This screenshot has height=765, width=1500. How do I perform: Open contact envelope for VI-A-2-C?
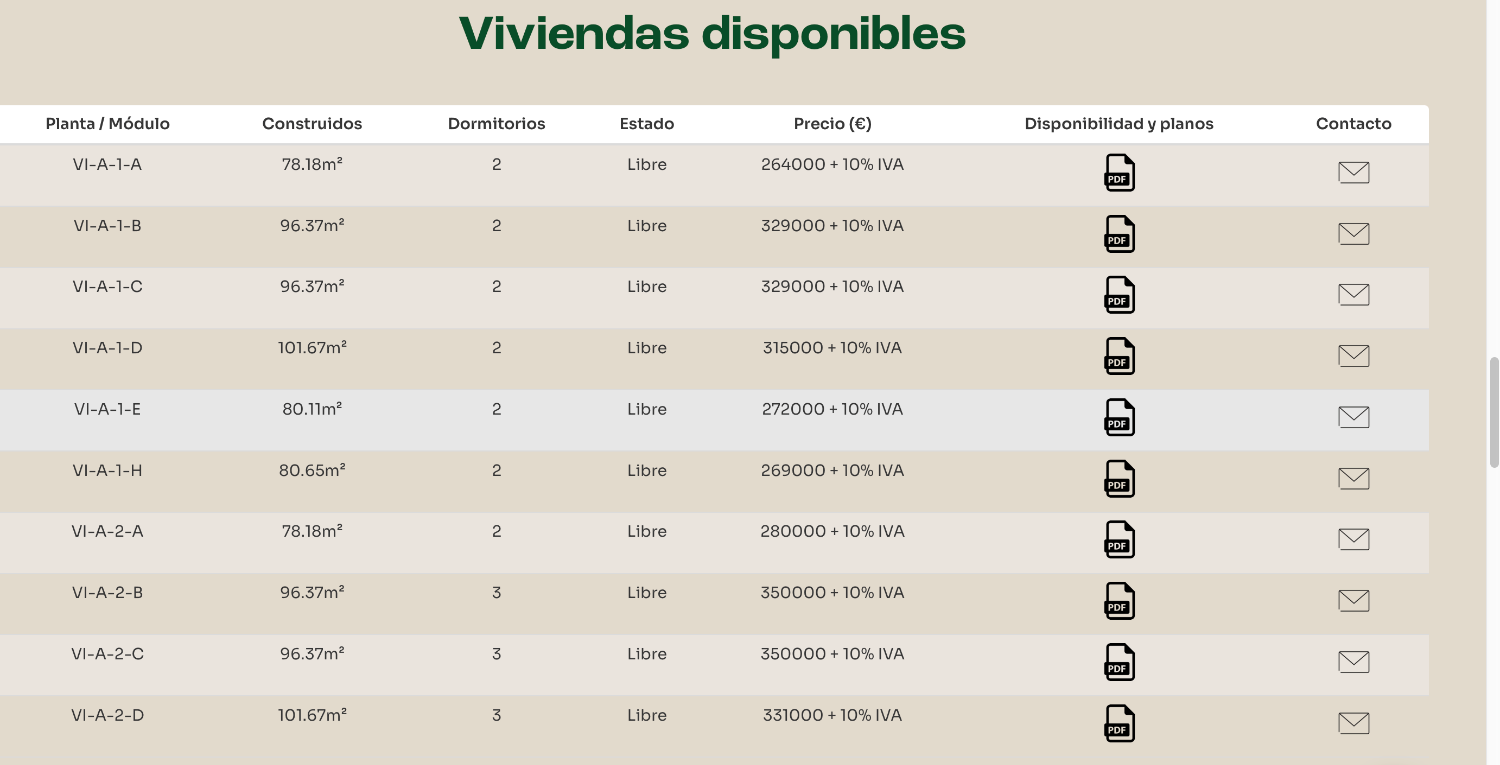click(x=1353, y=662)
